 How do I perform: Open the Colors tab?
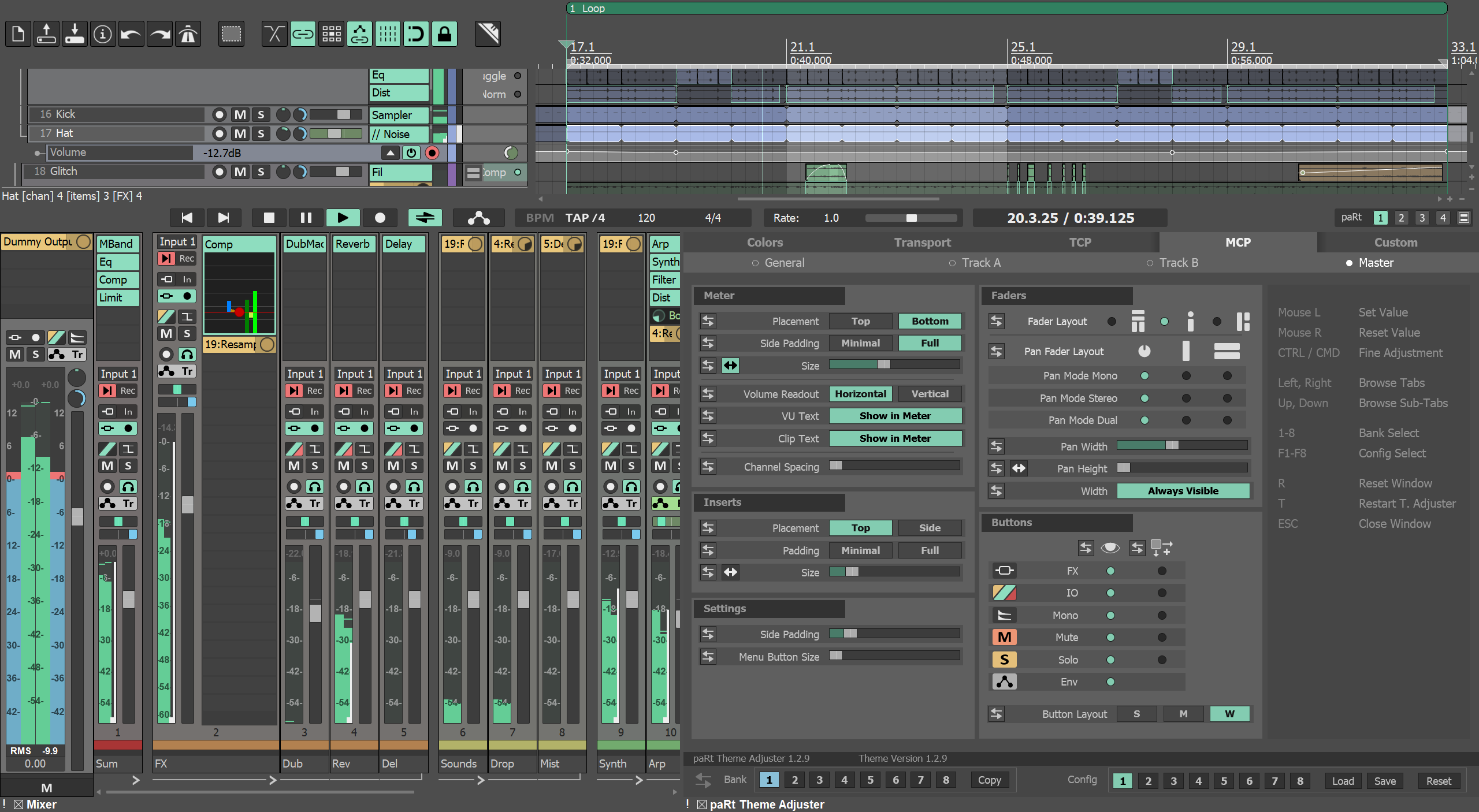pyautogui.click(x=764, y=243)
